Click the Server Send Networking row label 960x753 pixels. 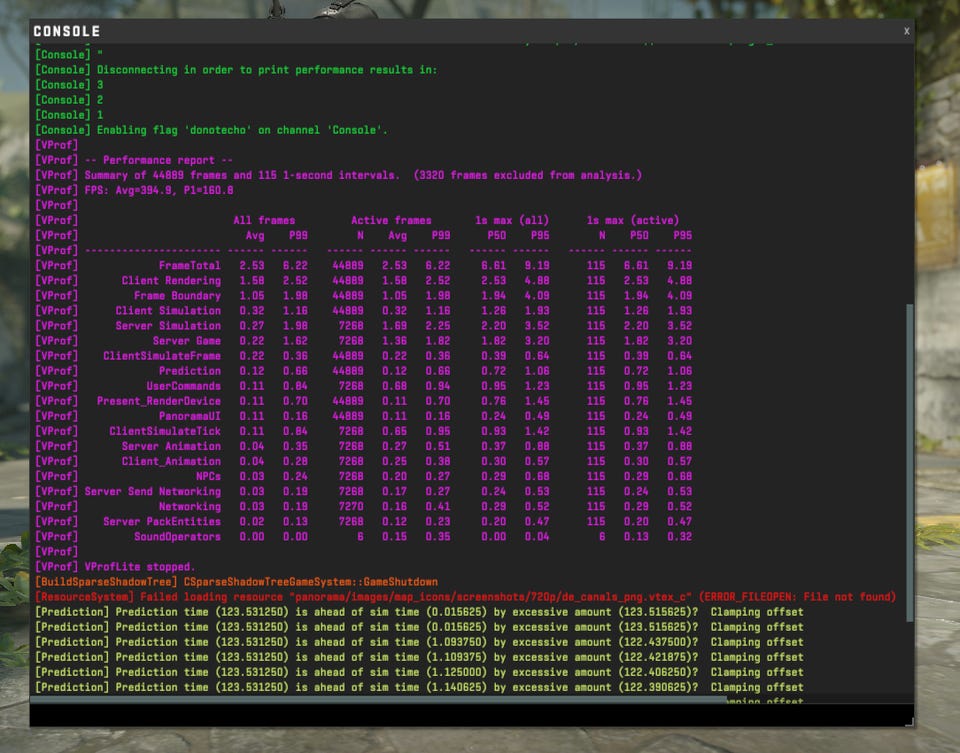coord(152,491)
